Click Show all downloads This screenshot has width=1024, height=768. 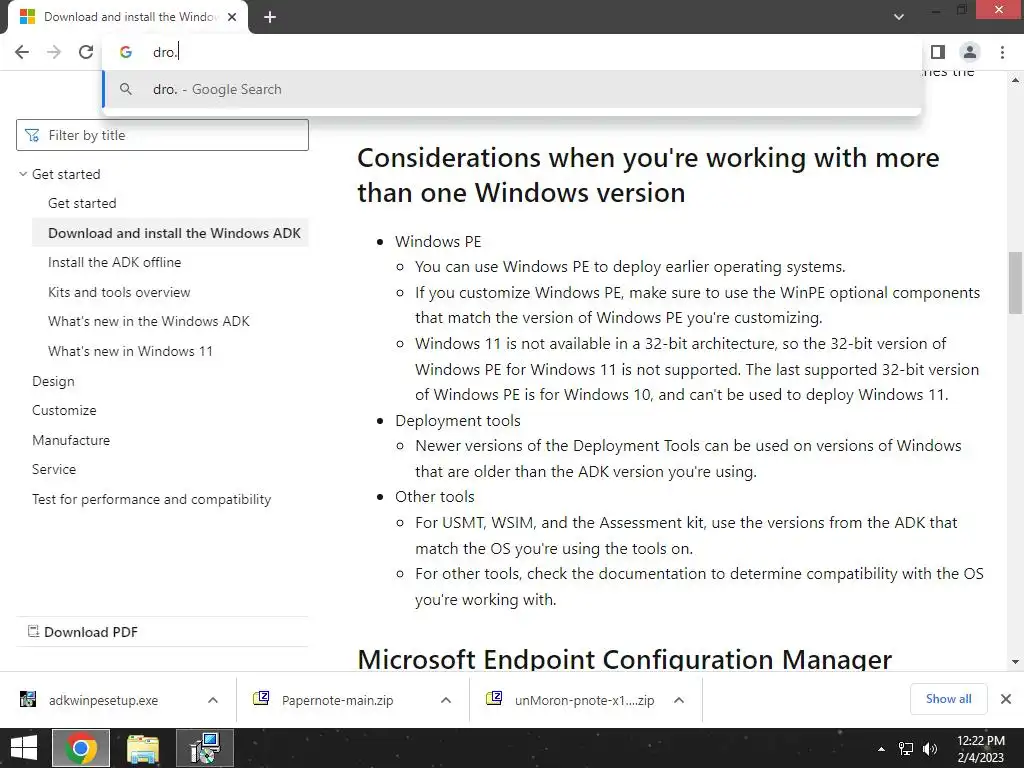click(x=948, y=699)
